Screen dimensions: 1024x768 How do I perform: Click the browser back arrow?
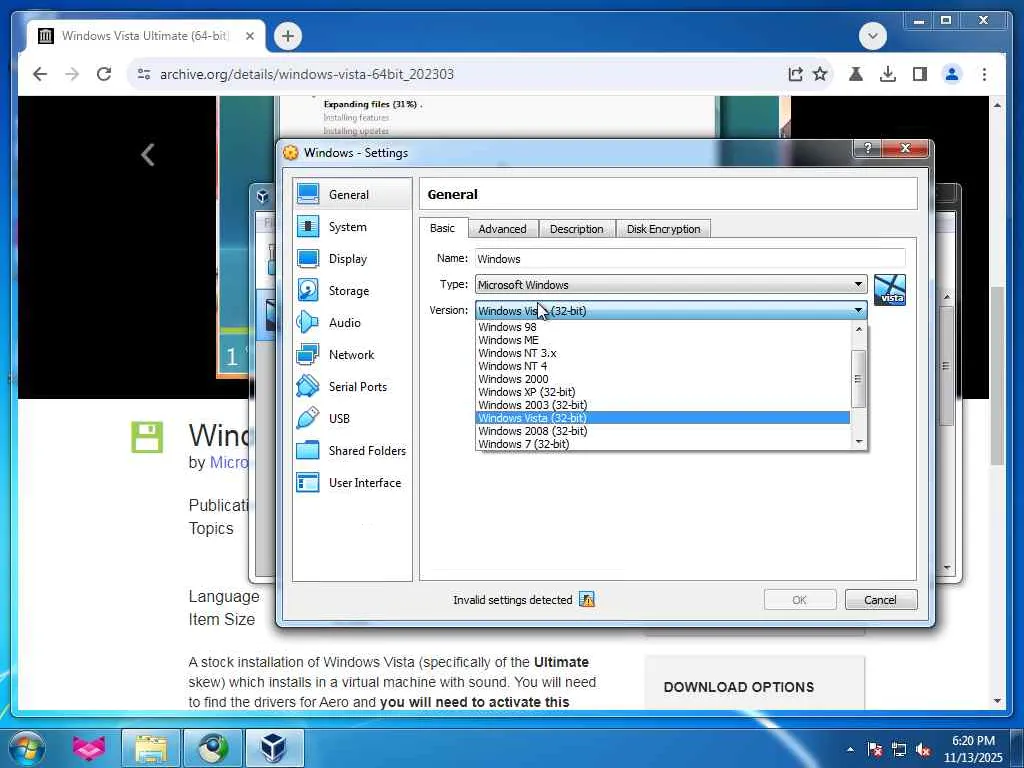click(x=40, y=74)
